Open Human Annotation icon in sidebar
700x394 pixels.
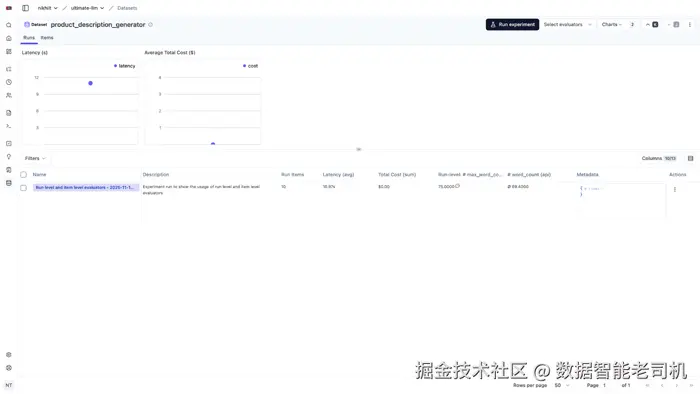click(8, 170)
